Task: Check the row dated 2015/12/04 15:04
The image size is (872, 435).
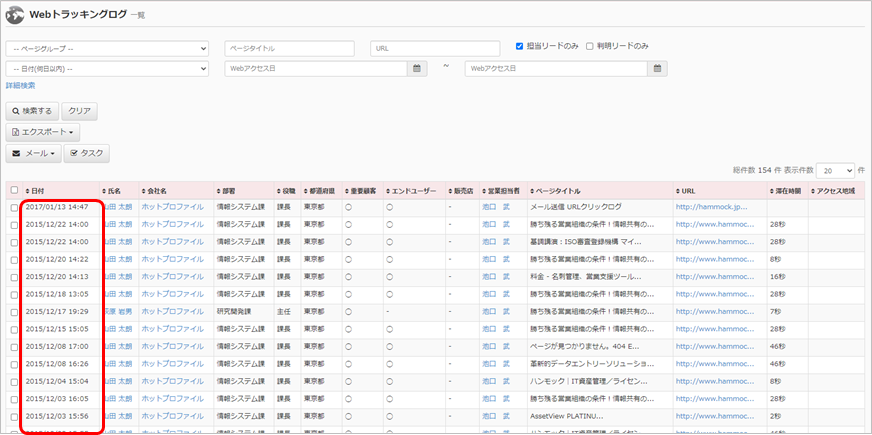Action: coord(14,381)
